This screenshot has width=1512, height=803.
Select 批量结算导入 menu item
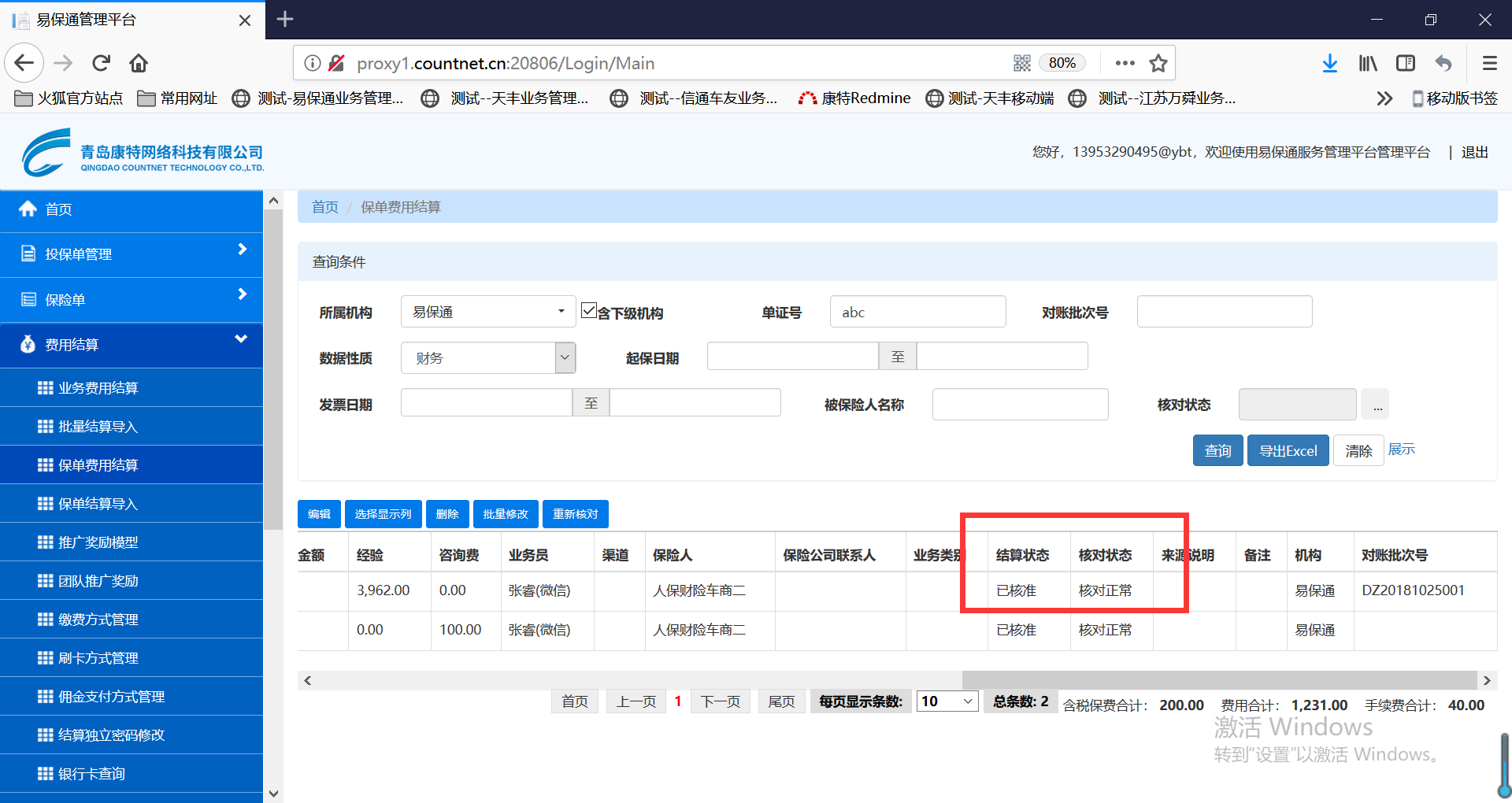pyautogui.click(x=98, y=427)
